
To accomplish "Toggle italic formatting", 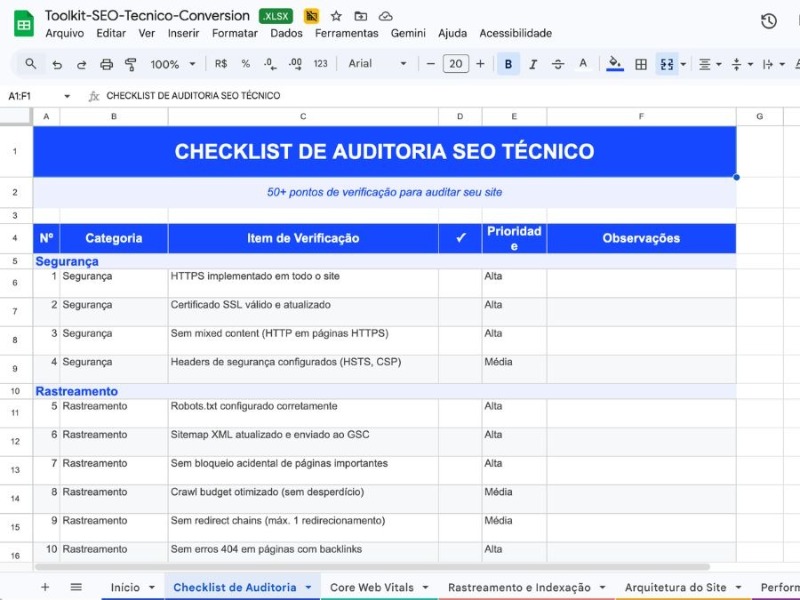I will pos(532,64).
